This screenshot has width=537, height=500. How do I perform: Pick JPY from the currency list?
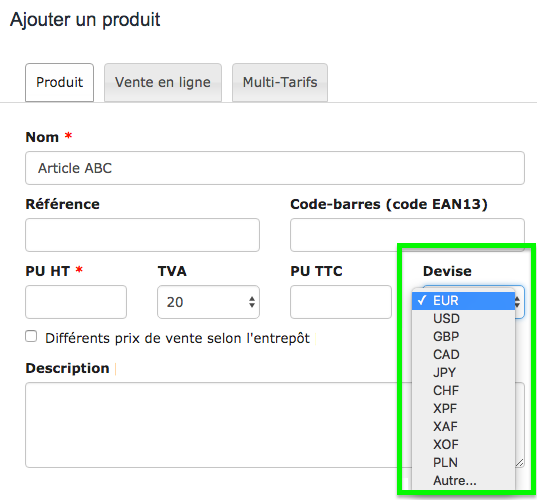[x=463, y=373]
